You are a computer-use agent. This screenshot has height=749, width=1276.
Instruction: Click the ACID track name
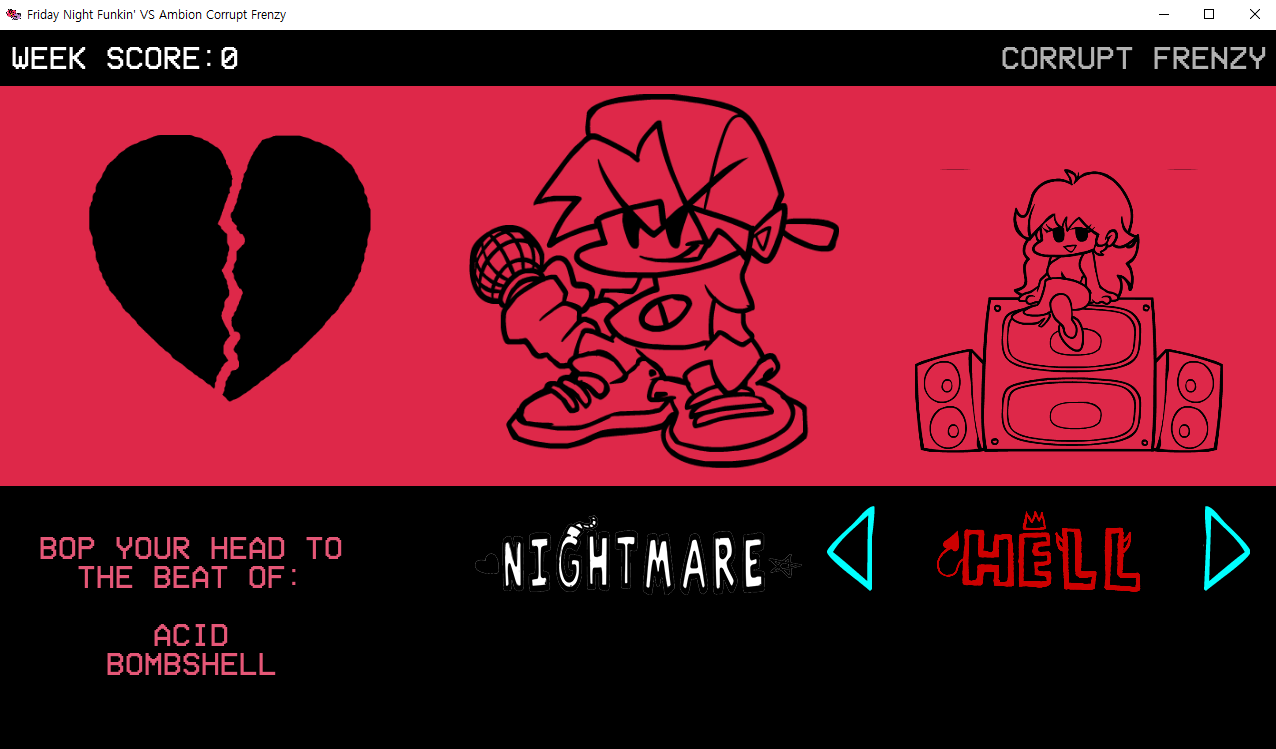[x=191, y=635]
